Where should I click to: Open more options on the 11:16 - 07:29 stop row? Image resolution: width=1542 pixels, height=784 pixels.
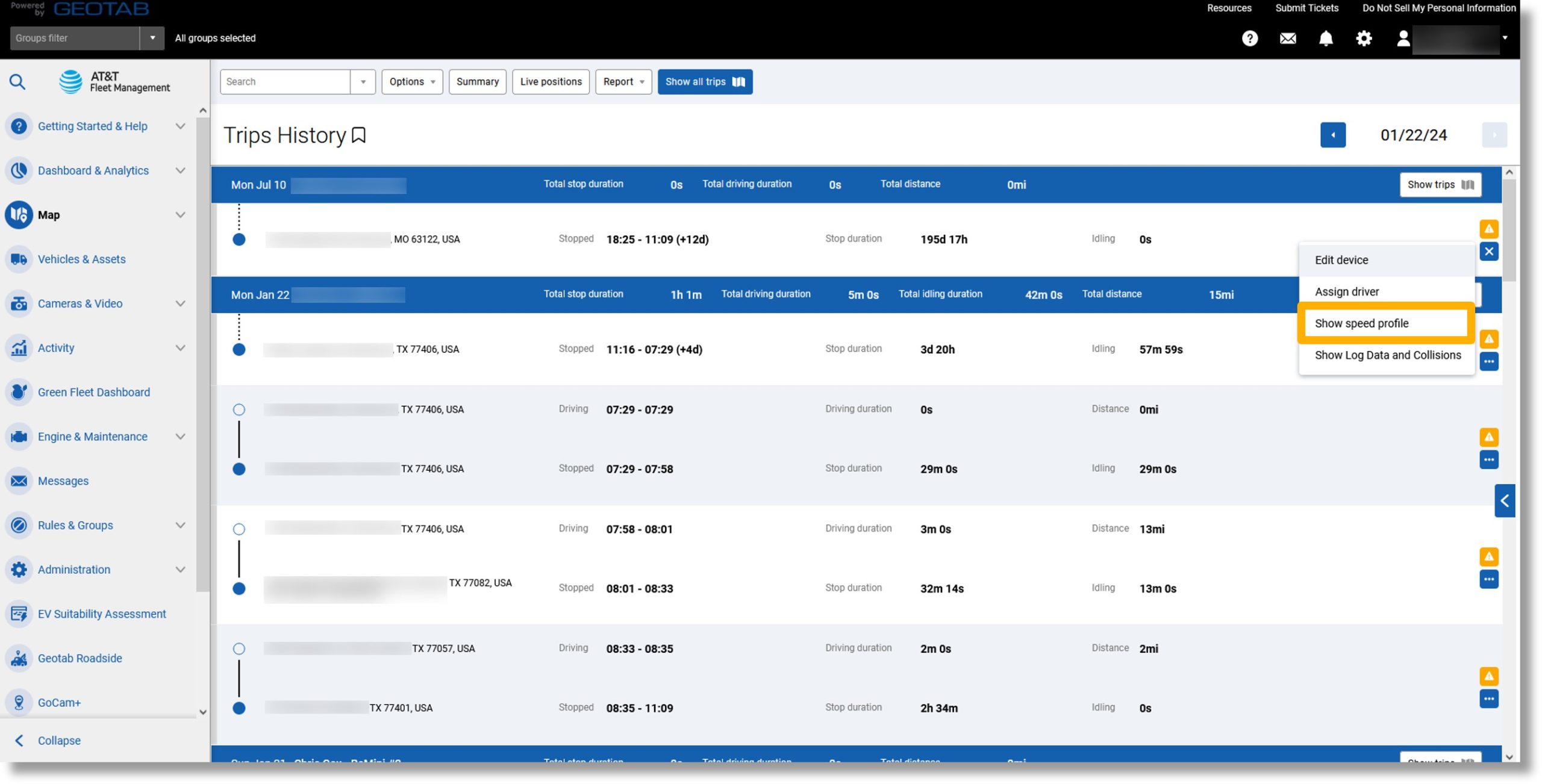(x=1488, y=362)
